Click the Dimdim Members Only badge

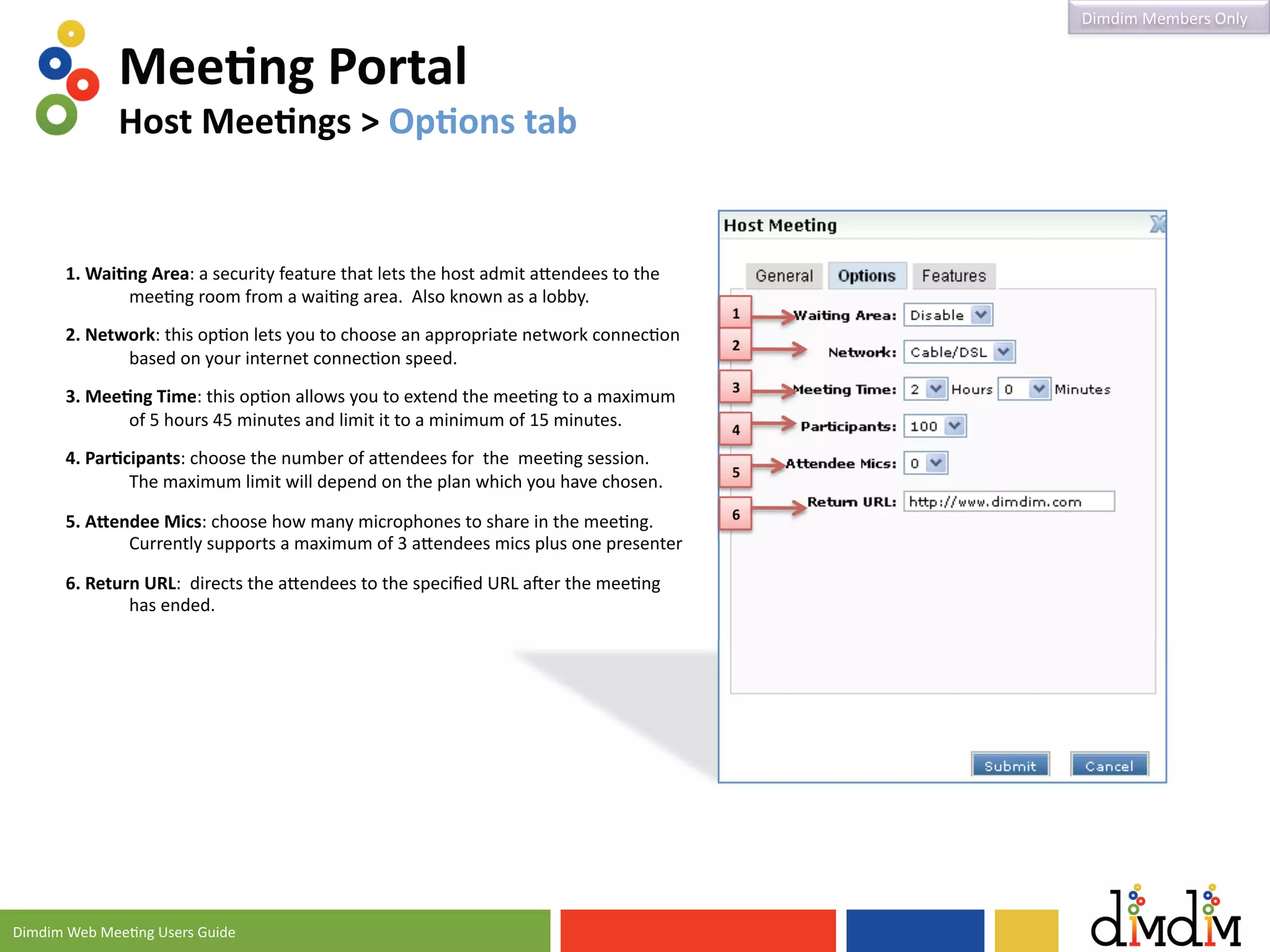[1168, 18]
